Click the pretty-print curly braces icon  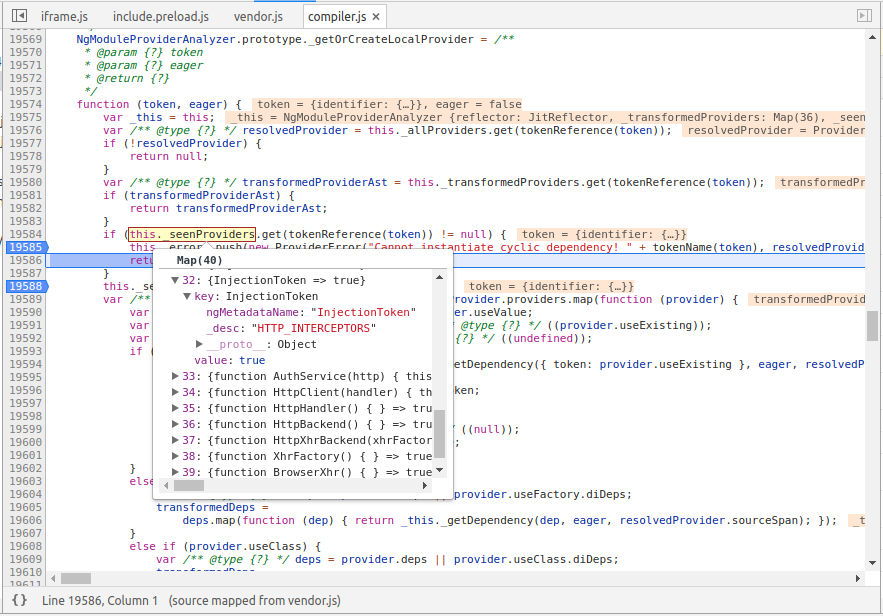[x=19, y=600]
